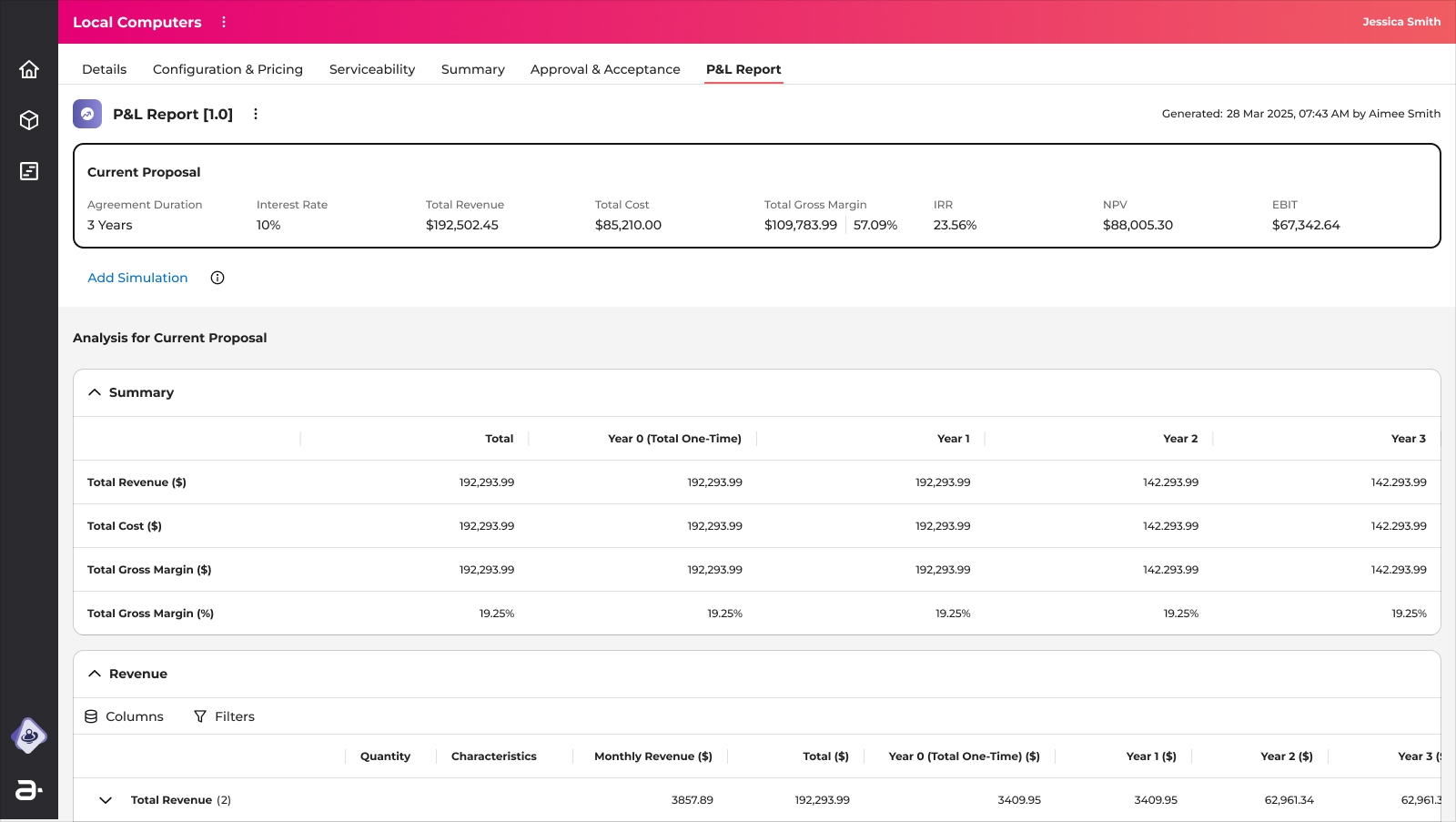Screen dimensions: 1456x822
Task: Click the Year 0 (Total One-Time) Summary column header
Action: tap(674, 439)
